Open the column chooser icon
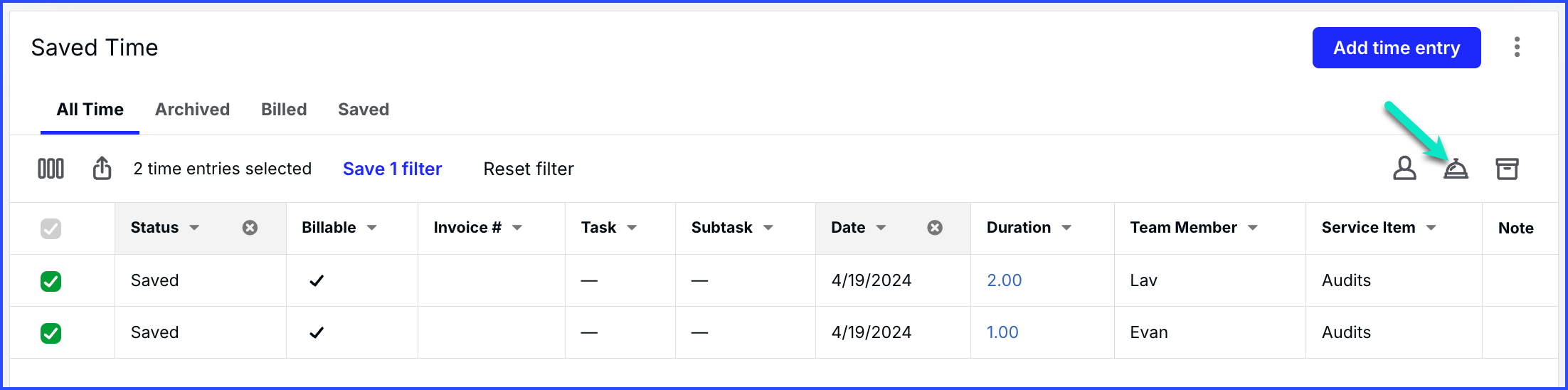This screenshot has width=1568, height=390. (51, 169)
